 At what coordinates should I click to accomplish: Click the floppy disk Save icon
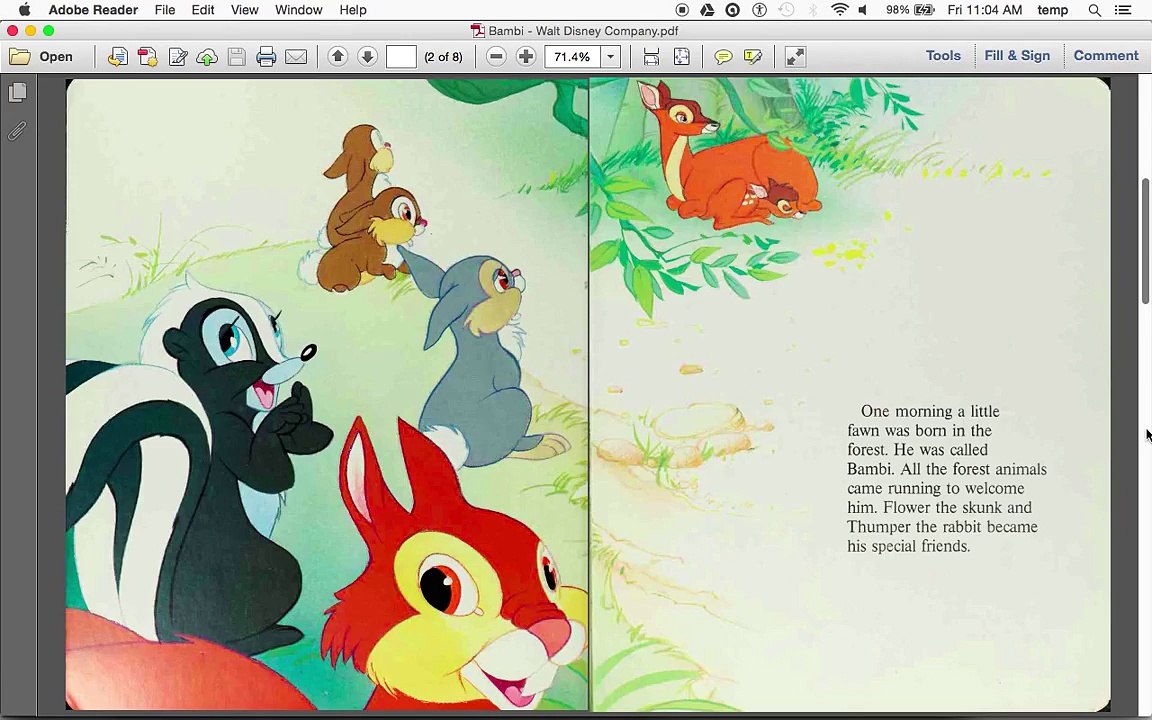click(237, 57)
